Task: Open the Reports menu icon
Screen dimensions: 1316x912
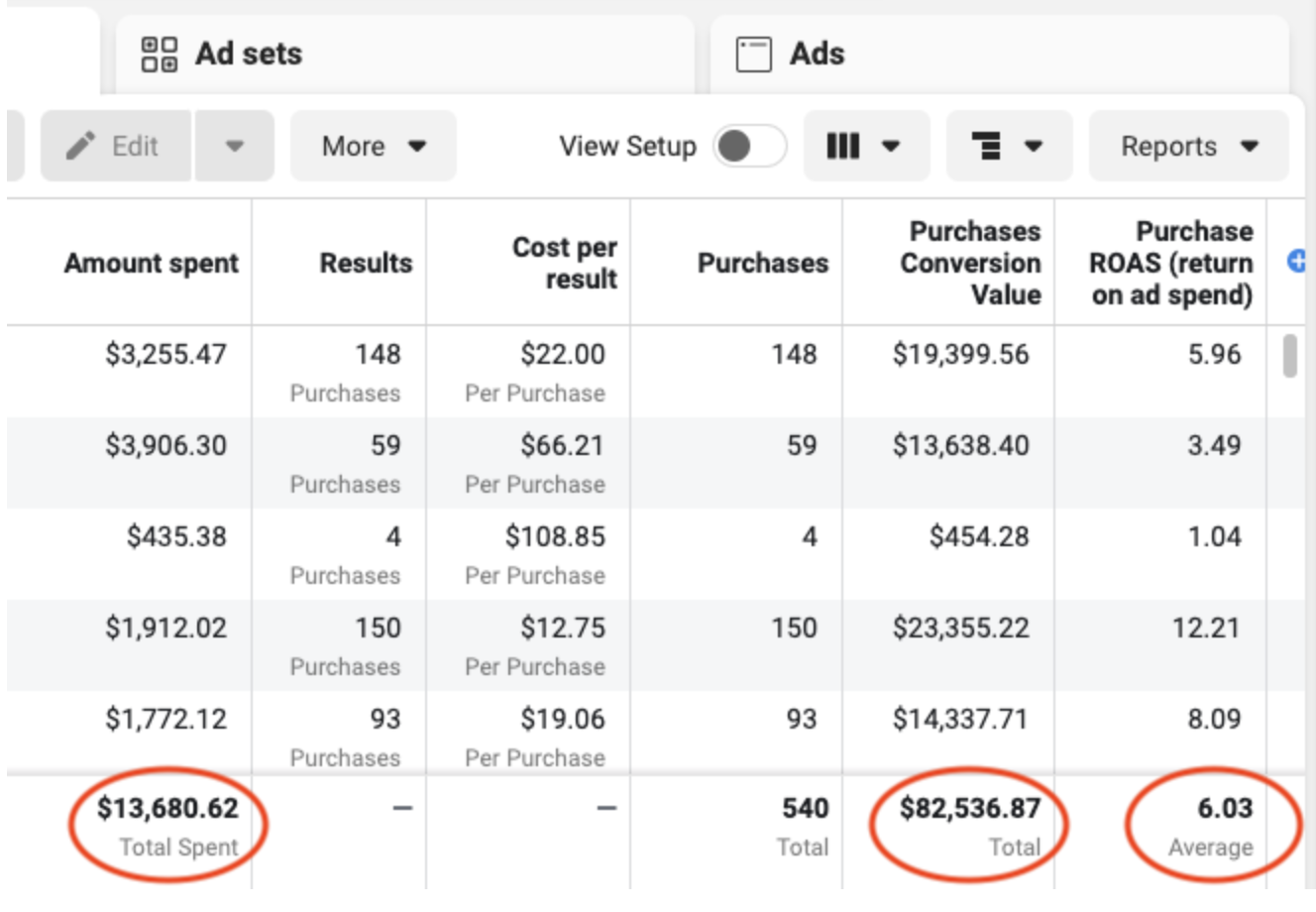Action: (x=1253, y=146)
